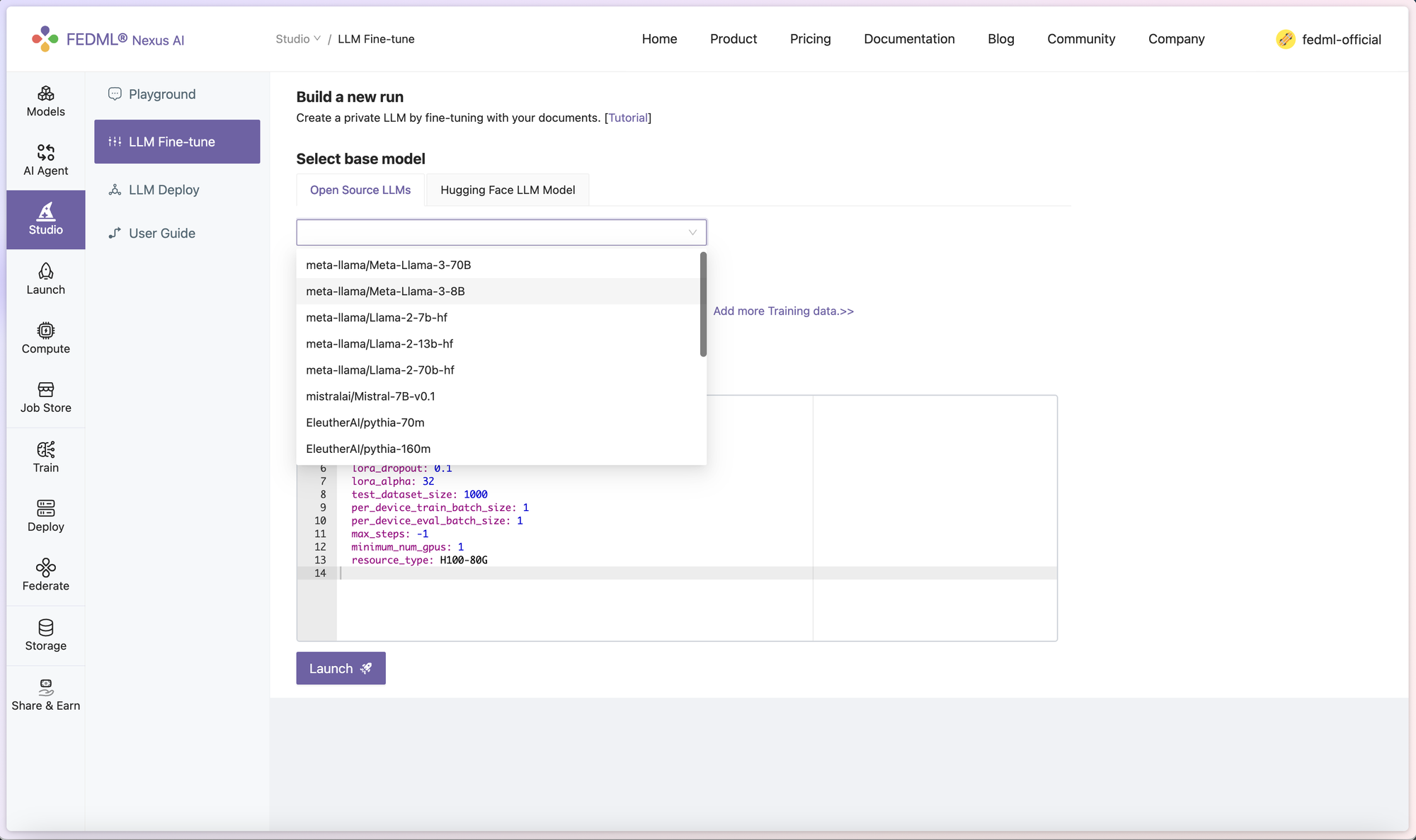Viewport: 1416px width, 840px height.
Task: Open the Train brain icon
Action: pos(45,456)
